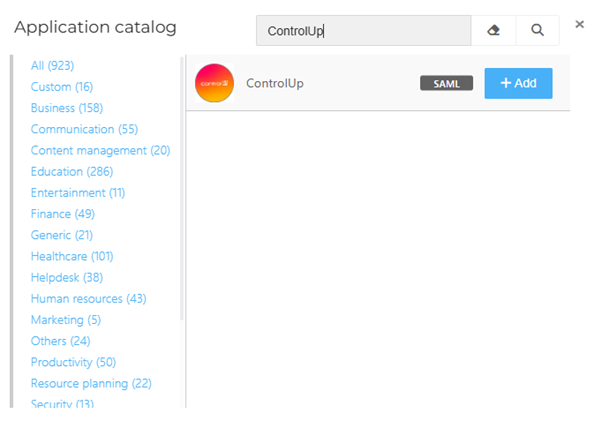Select Healthcare (101) category
This screenshot has width=602, height=421.
point(72,256)
